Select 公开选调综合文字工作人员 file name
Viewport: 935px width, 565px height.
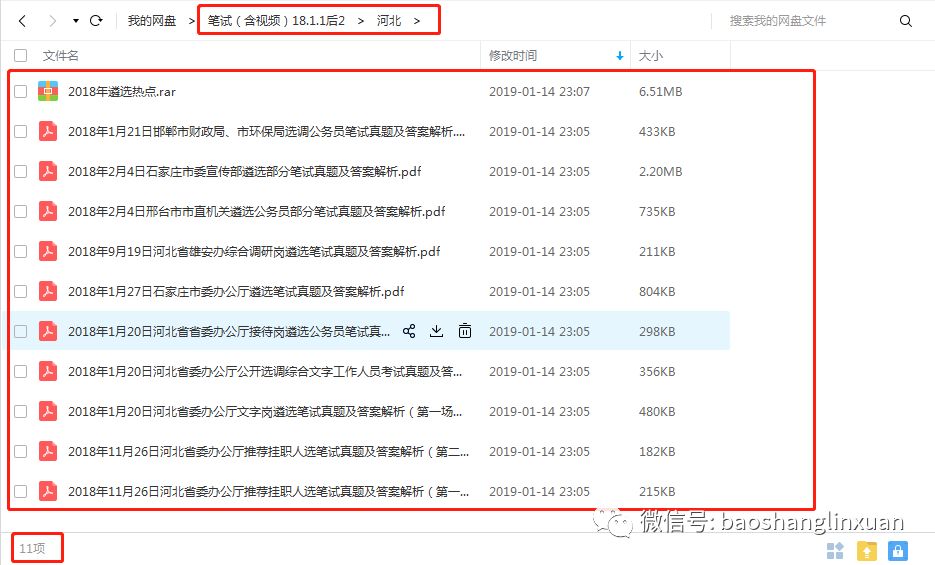click(x=265, y=371)
